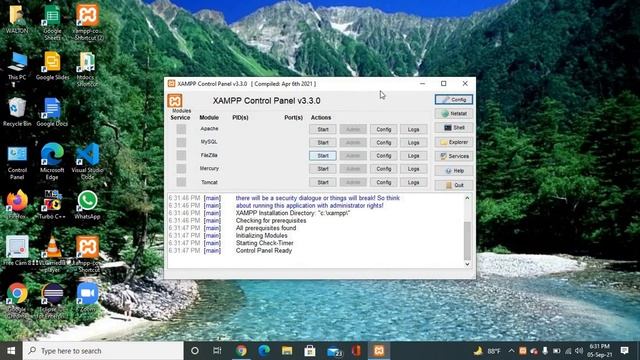The image size is (640, 360).
Task: Start the Mercury module
Action: (323, 169)
